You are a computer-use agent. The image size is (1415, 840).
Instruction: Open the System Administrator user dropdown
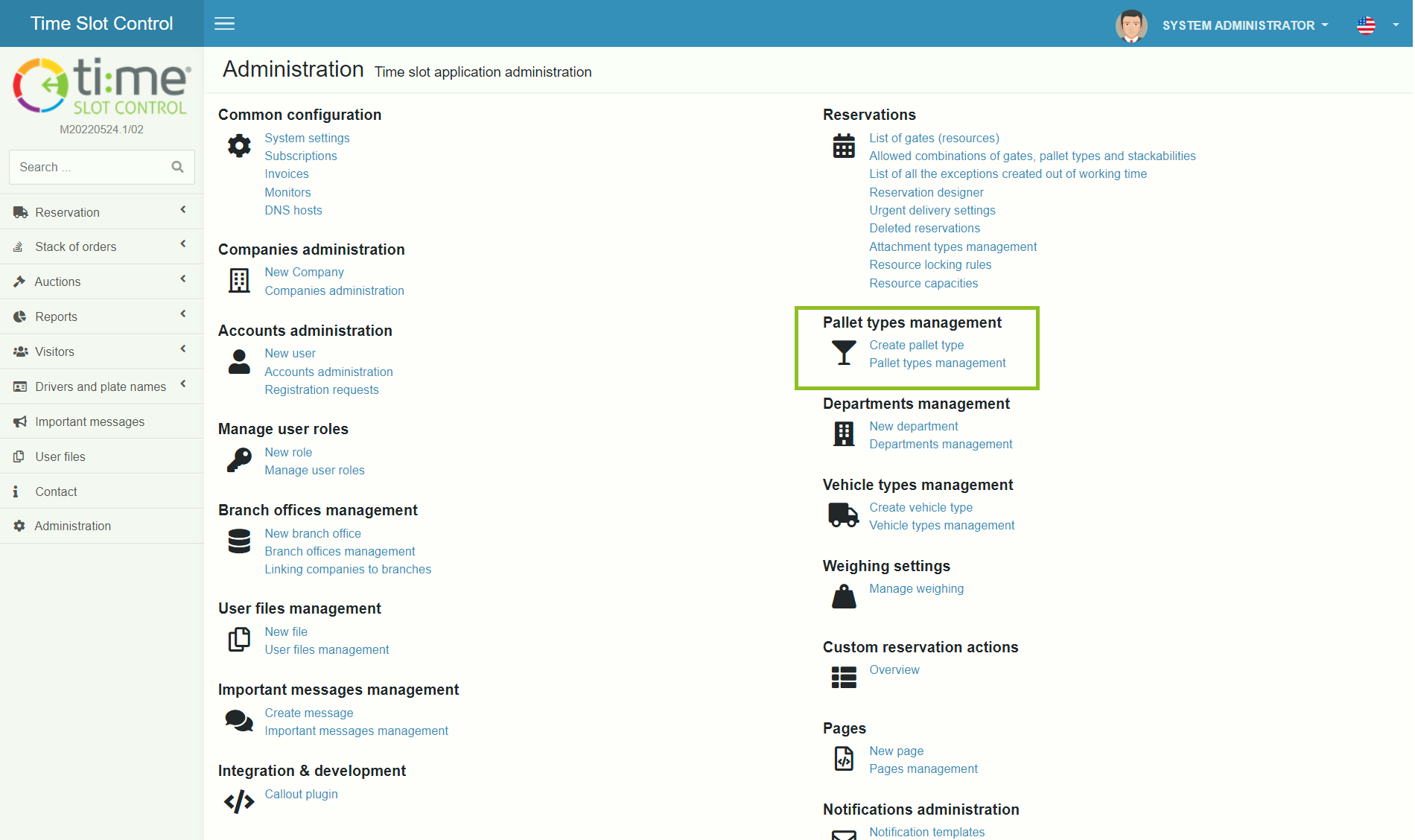coord(1244,25)
